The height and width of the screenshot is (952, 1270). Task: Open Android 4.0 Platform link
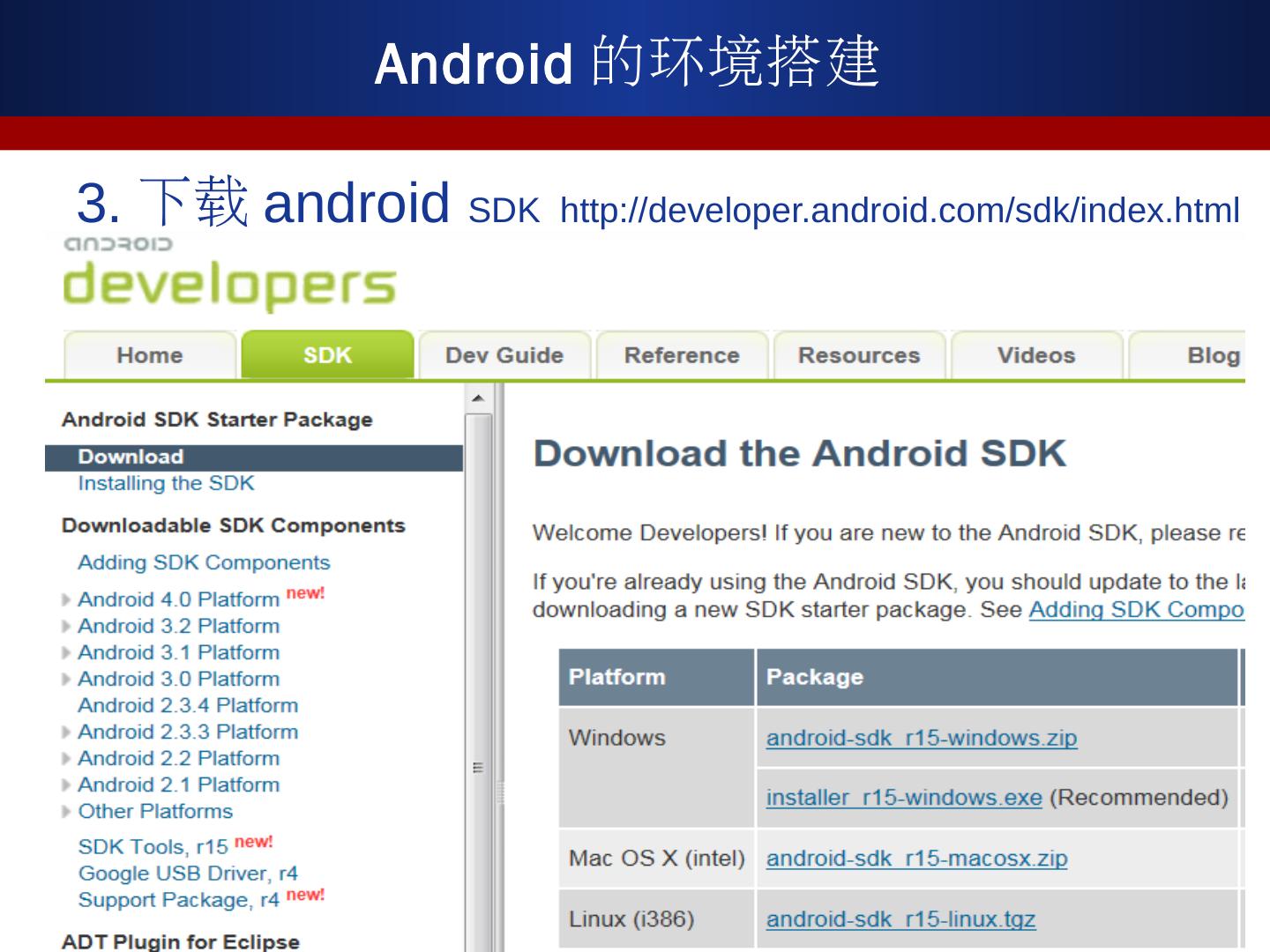(178, 599)
